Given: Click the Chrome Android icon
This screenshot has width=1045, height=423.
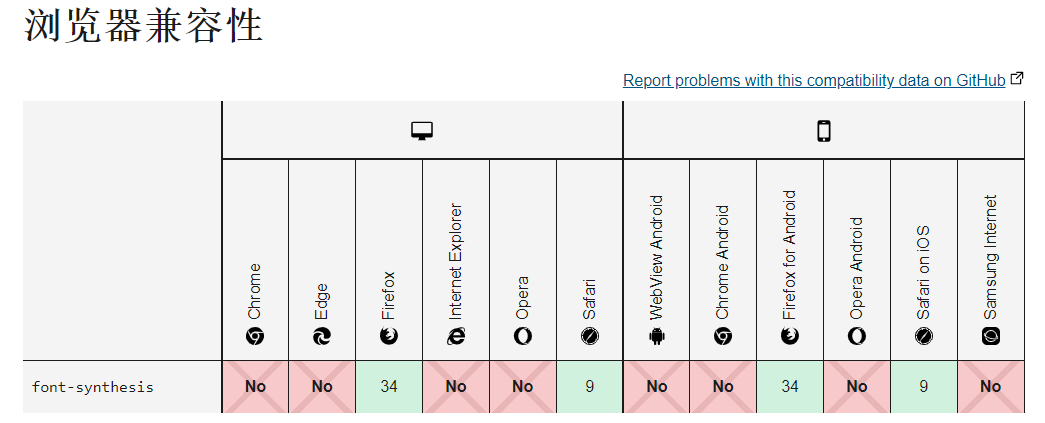Looking at the screenshot, I should click(723, 337).
